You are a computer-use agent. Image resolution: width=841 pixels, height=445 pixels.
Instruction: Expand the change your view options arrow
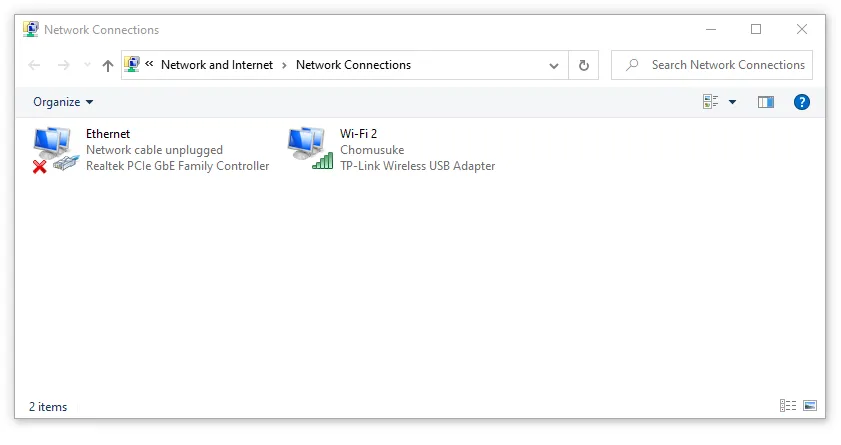[x=732, y=102]
